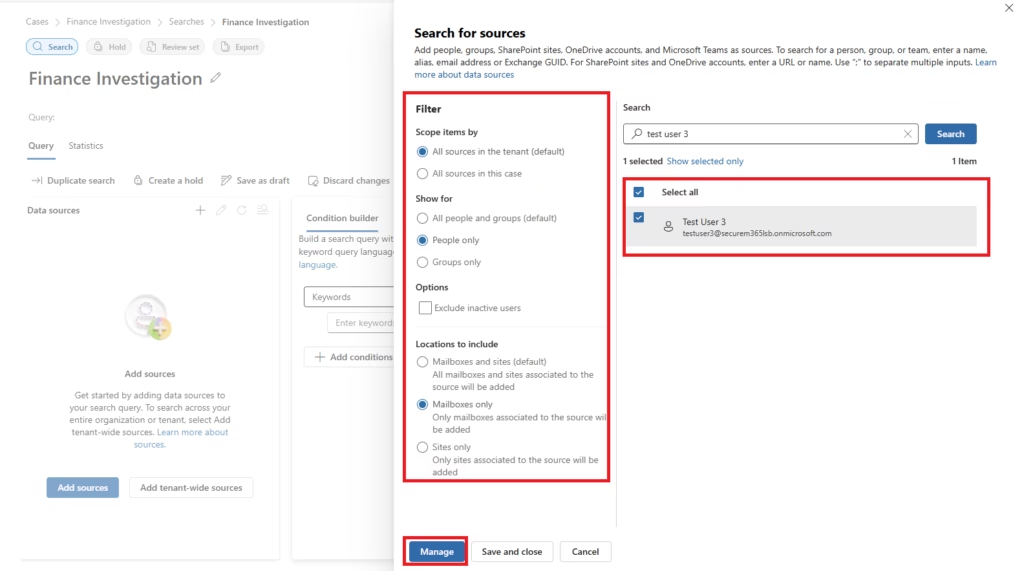The width and height of the screenshot is (1024, 571).
Task: Select Mailboxes and sites default radio
Action: click(x=423, y=362)
